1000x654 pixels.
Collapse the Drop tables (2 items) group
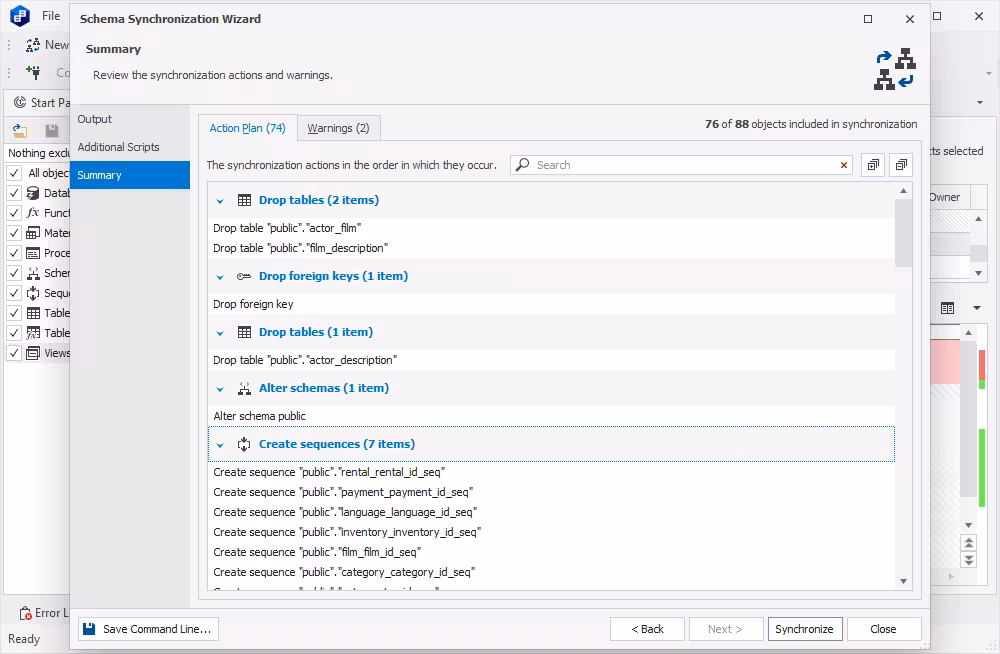click(220, 201)
